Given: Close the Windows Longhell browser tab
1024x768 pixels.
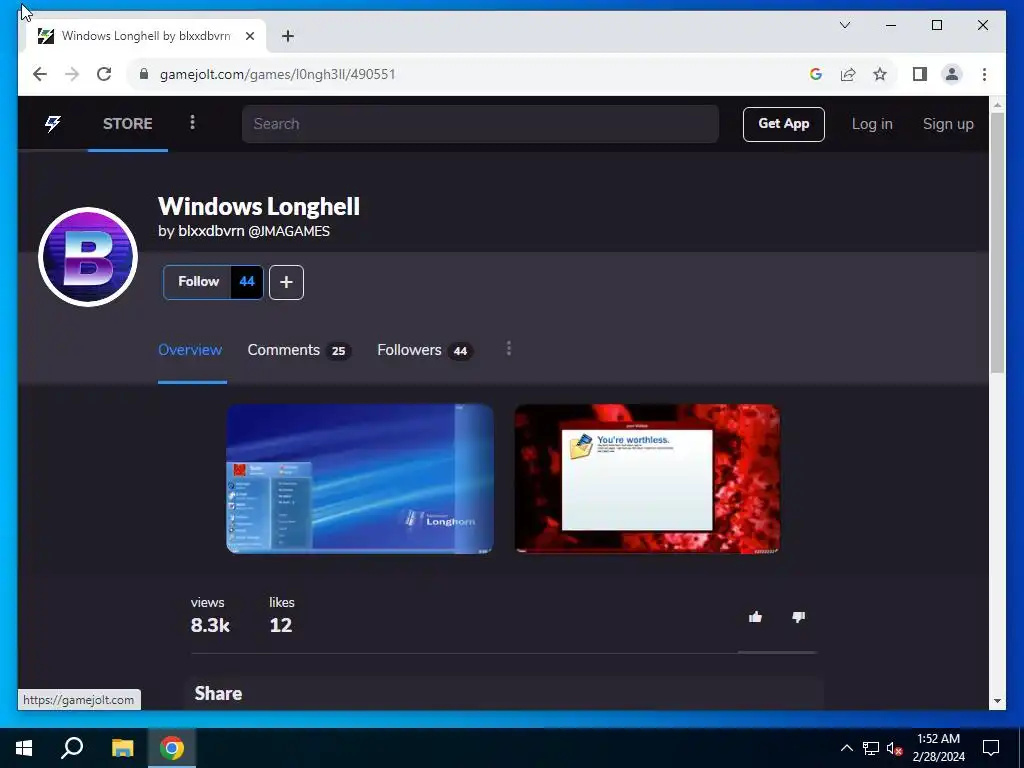Looking at the screenshot, I should tap(249, 36).
